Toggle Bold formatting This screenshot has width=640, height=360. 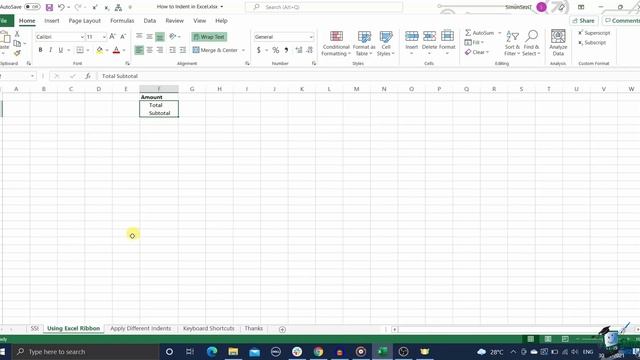40,50
